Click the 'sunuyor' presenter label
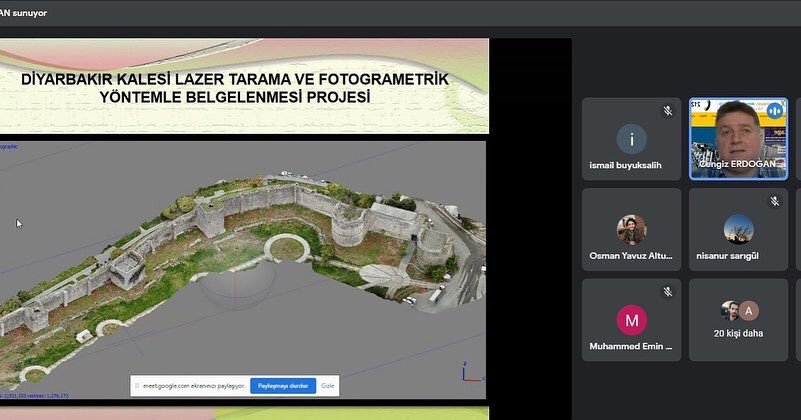The image size is (801, 420). point(29,13)
